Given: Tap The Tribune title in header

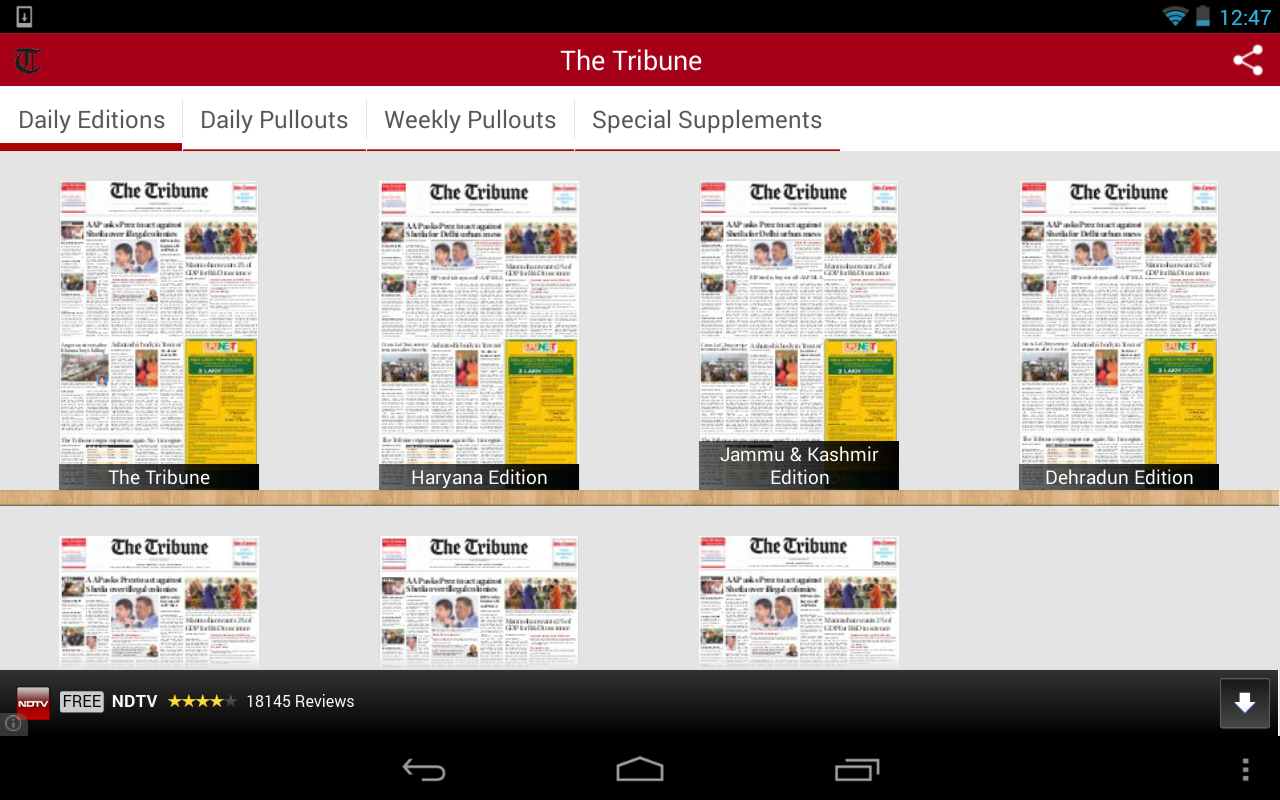Looking at the screenshot, I should (631, 61).
